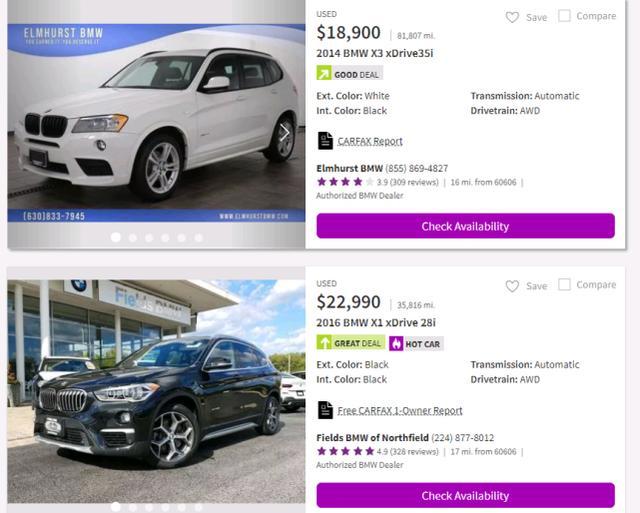Click the CARFAX document icon on X1 listing
Screen dimensions: 640x513
[x=325, y=410]
